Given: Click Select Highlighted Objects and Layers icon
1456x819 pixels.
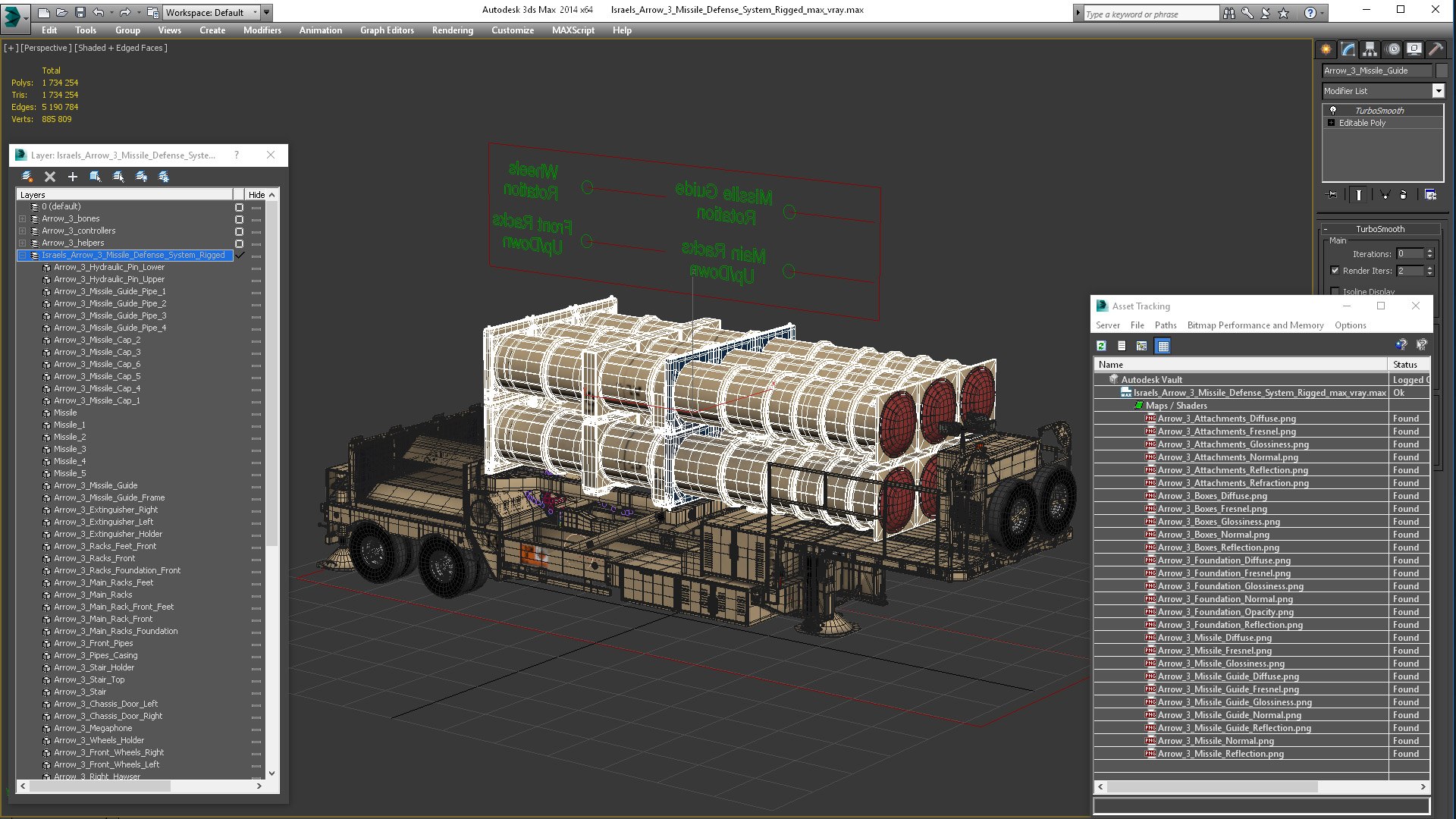Looking at the screenshot, I should point(96,176).
